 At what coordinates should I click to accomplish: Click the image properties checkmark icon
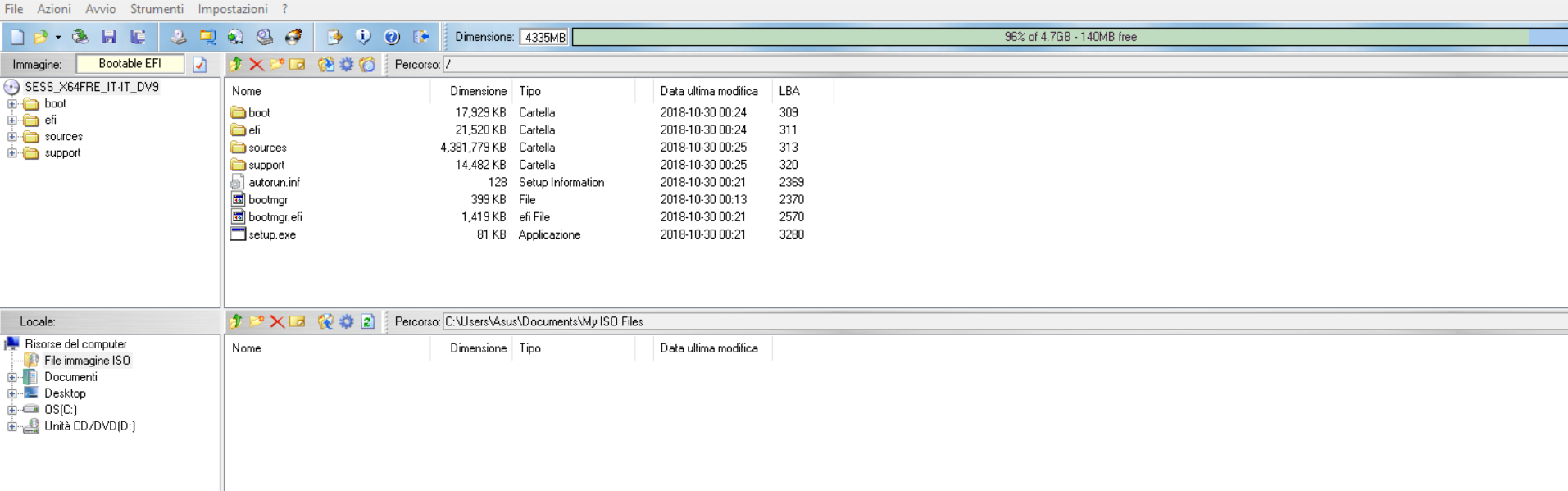[x=200, y=65]
